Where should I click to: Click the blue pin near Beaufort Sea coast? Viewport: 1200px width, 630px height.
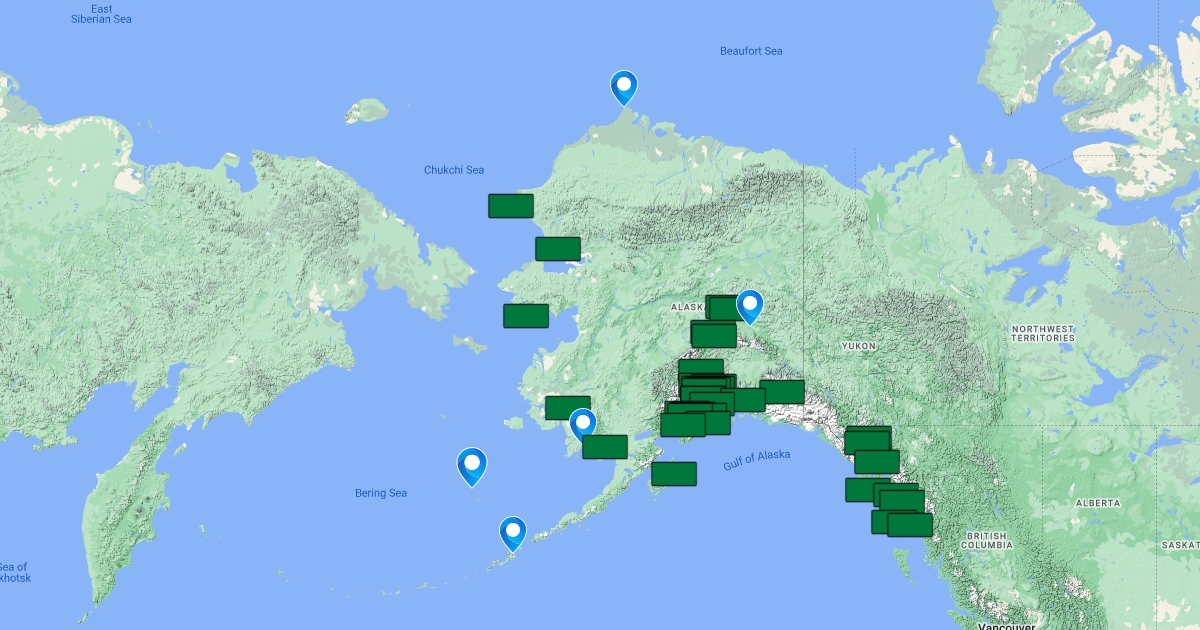click(624, 87)
